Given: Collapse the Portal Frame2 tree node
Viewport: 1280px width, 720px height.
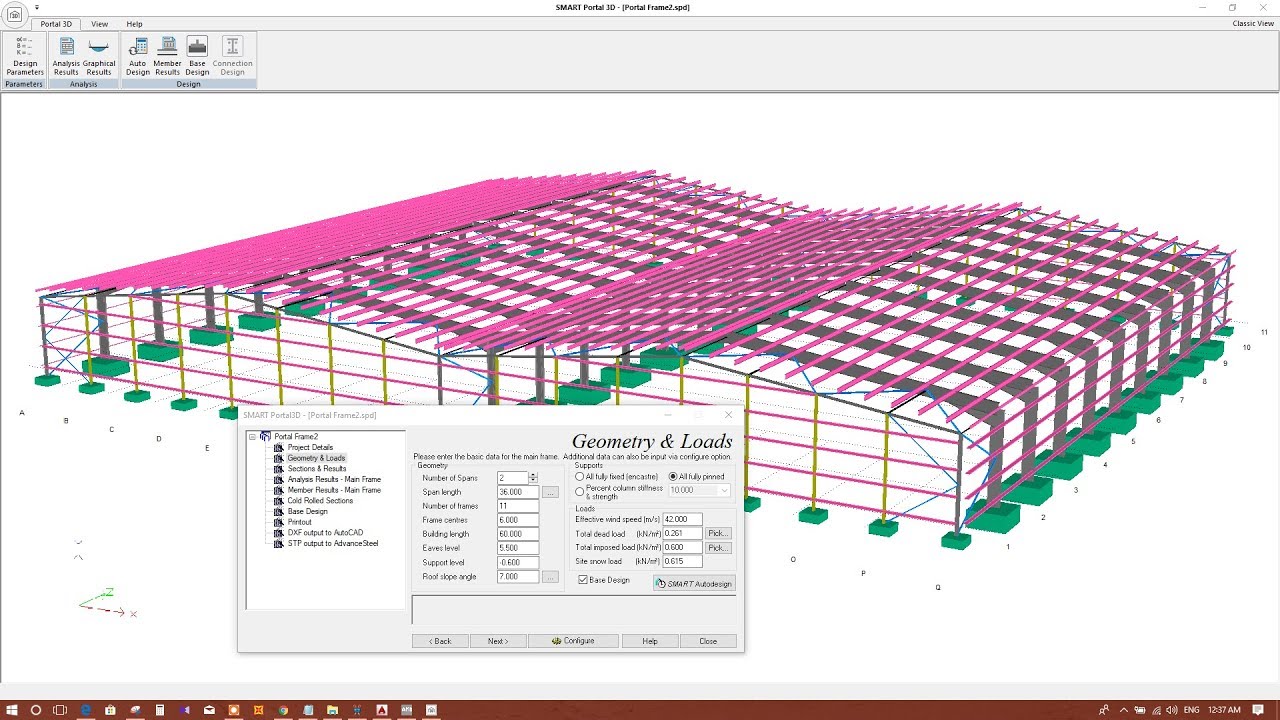Looking at the screenshot, I should coord(254,436).
